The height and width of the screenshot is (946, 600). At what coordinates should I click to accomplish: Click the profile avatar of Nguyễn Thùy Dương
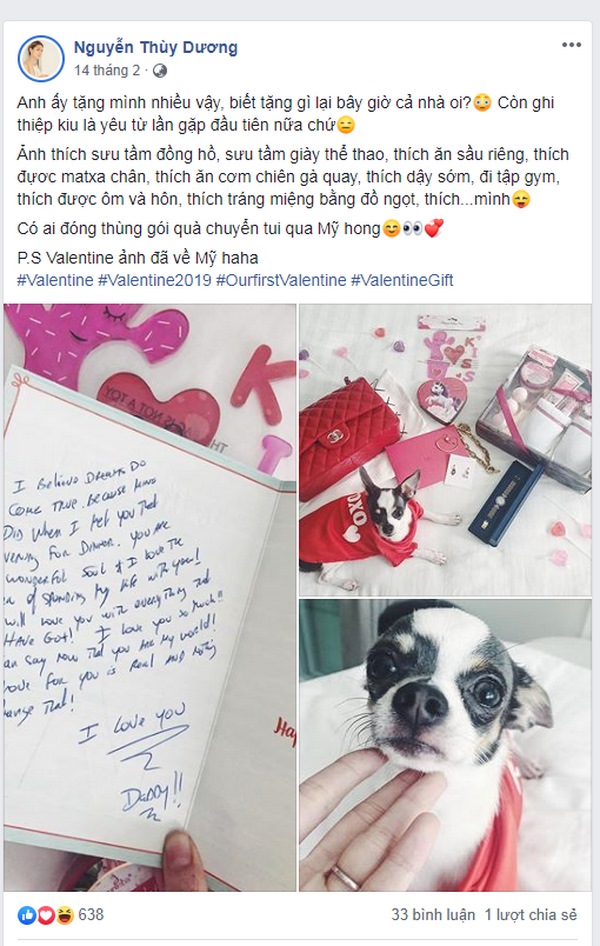coord(41,58)
